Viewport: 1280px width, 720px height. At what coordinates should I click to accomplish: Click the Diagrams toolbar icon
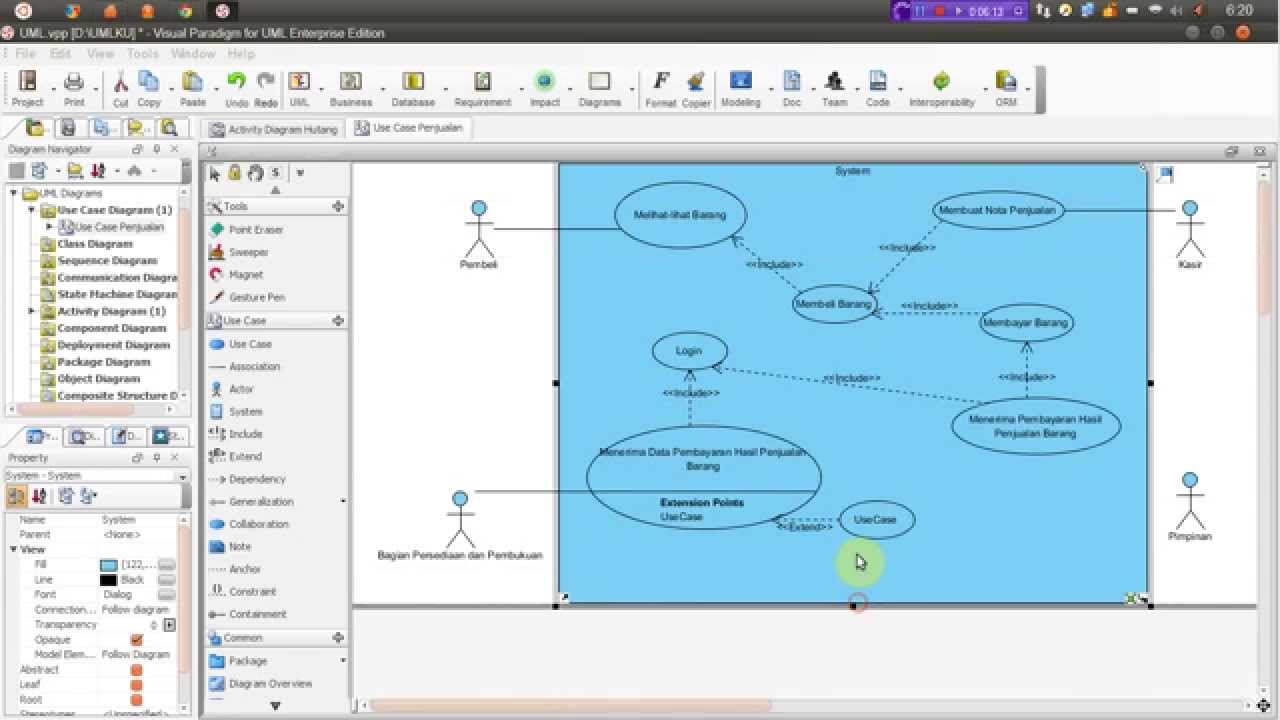[x=600, y=88]
